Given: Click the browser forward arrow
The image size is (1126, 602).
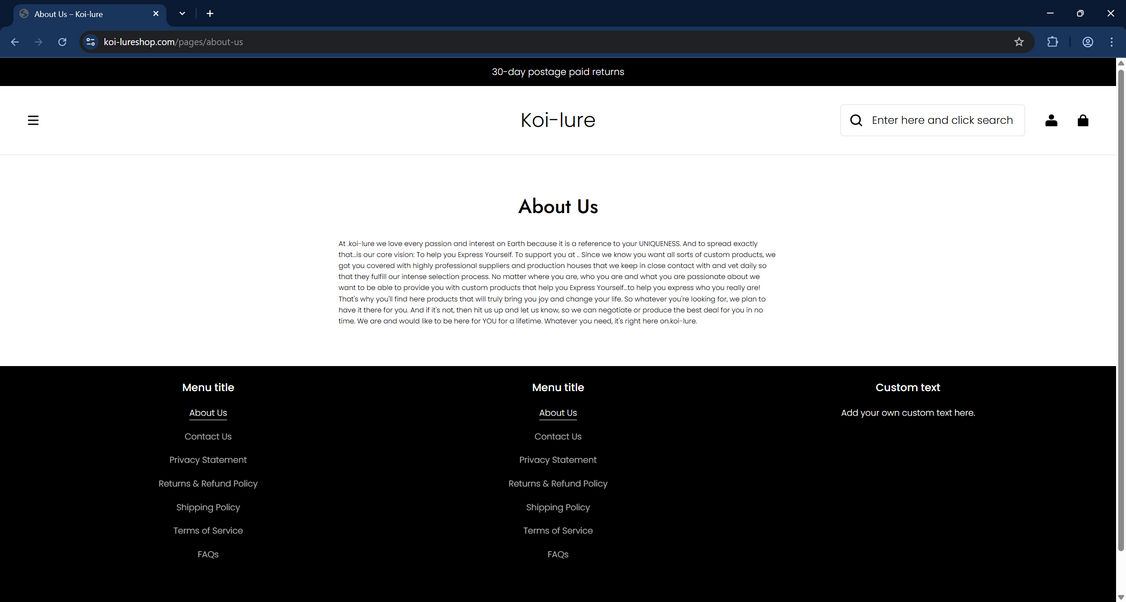Looking at the screenshot, I should point(39,42).
